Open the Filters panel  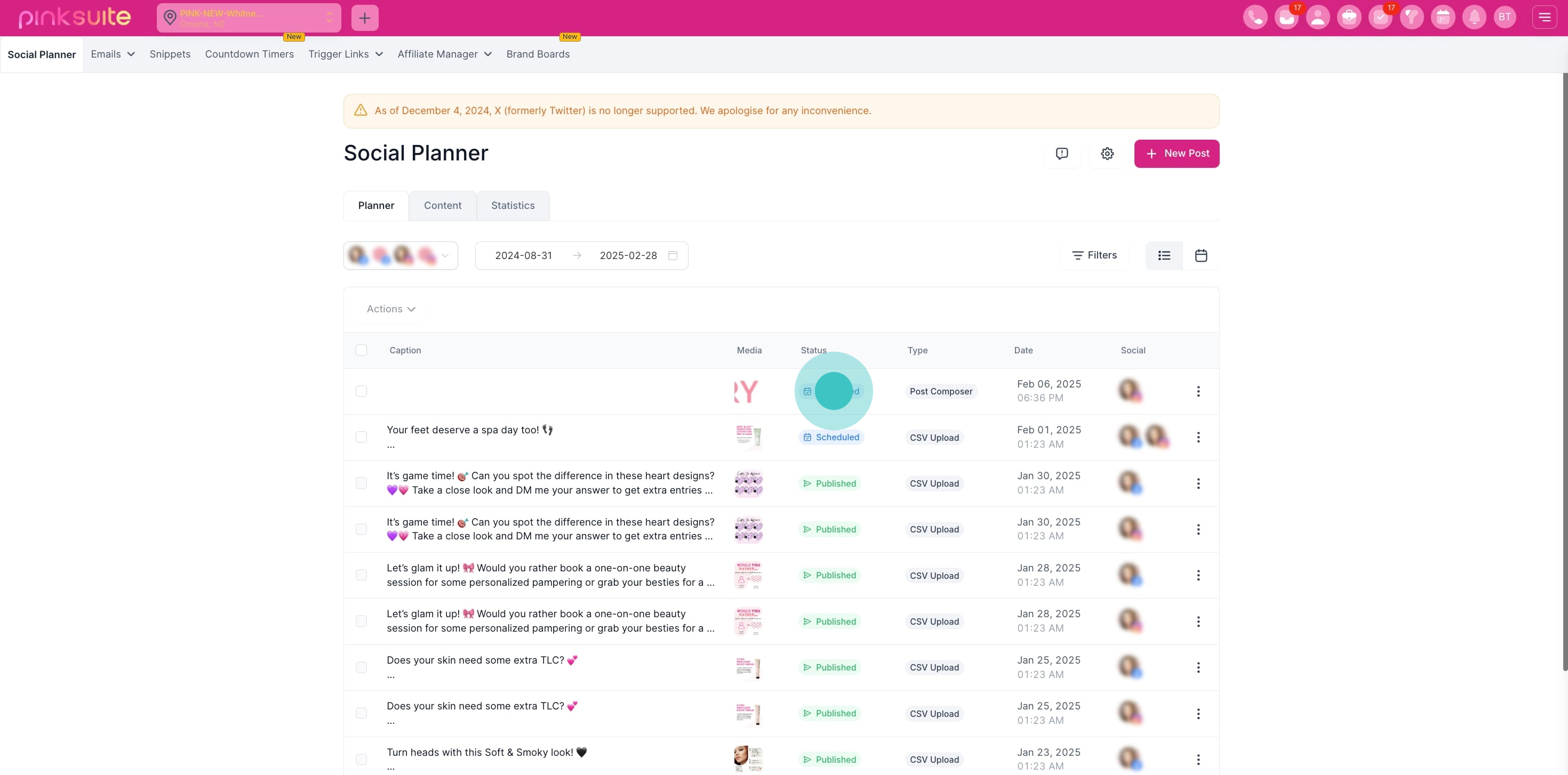[1094, 255]
